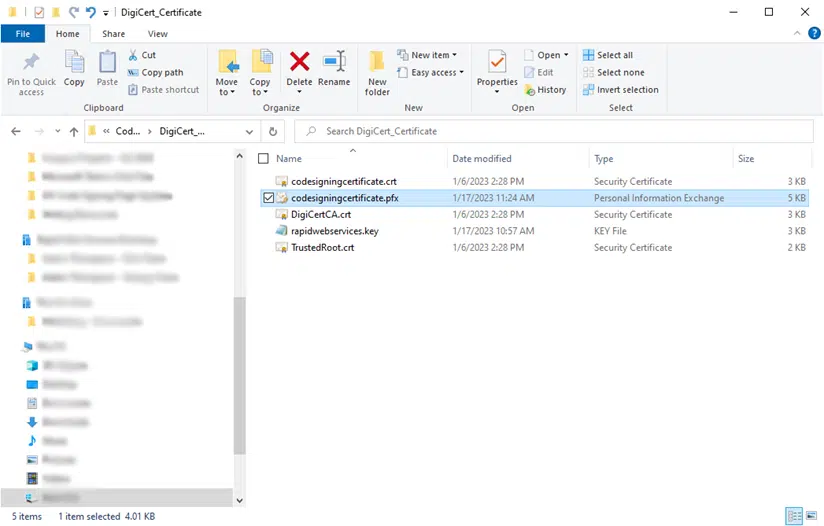The width and height of the screenshot is (824, 526).
Task: Open the Open button dropdown arrow
Action: pyautogui.click(x=566, y=55)
